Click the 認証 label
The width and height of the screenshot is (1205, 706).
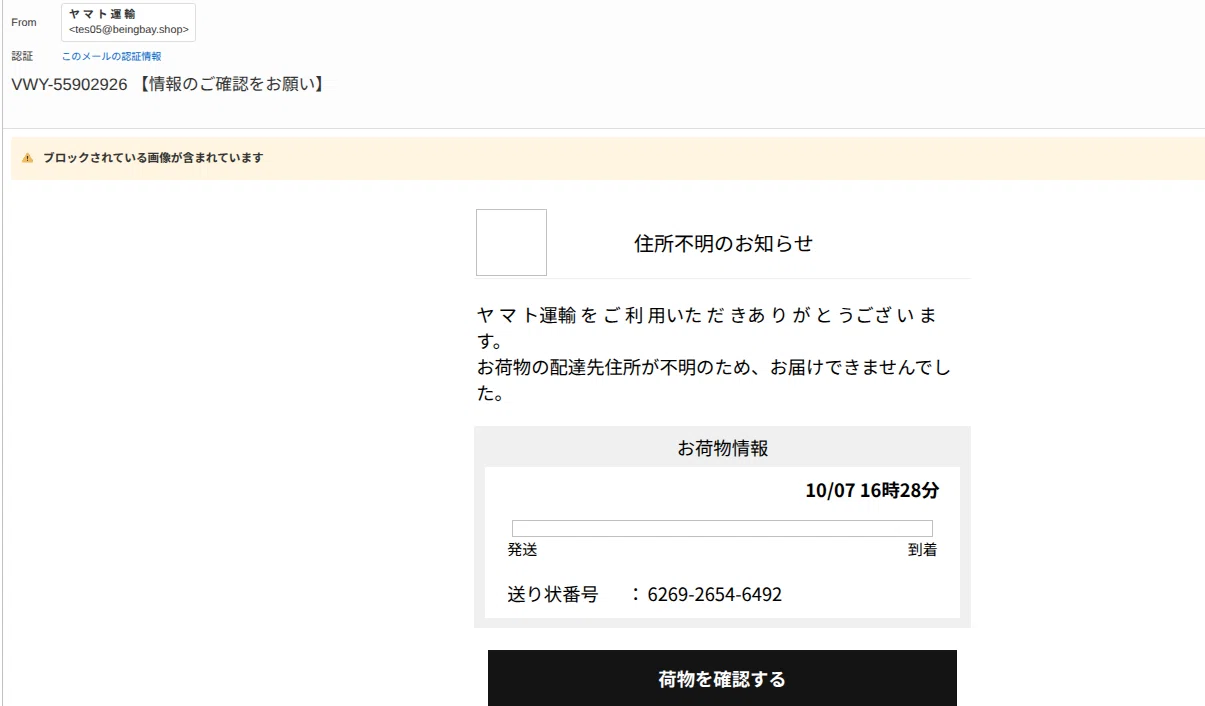tap(22, 57)
